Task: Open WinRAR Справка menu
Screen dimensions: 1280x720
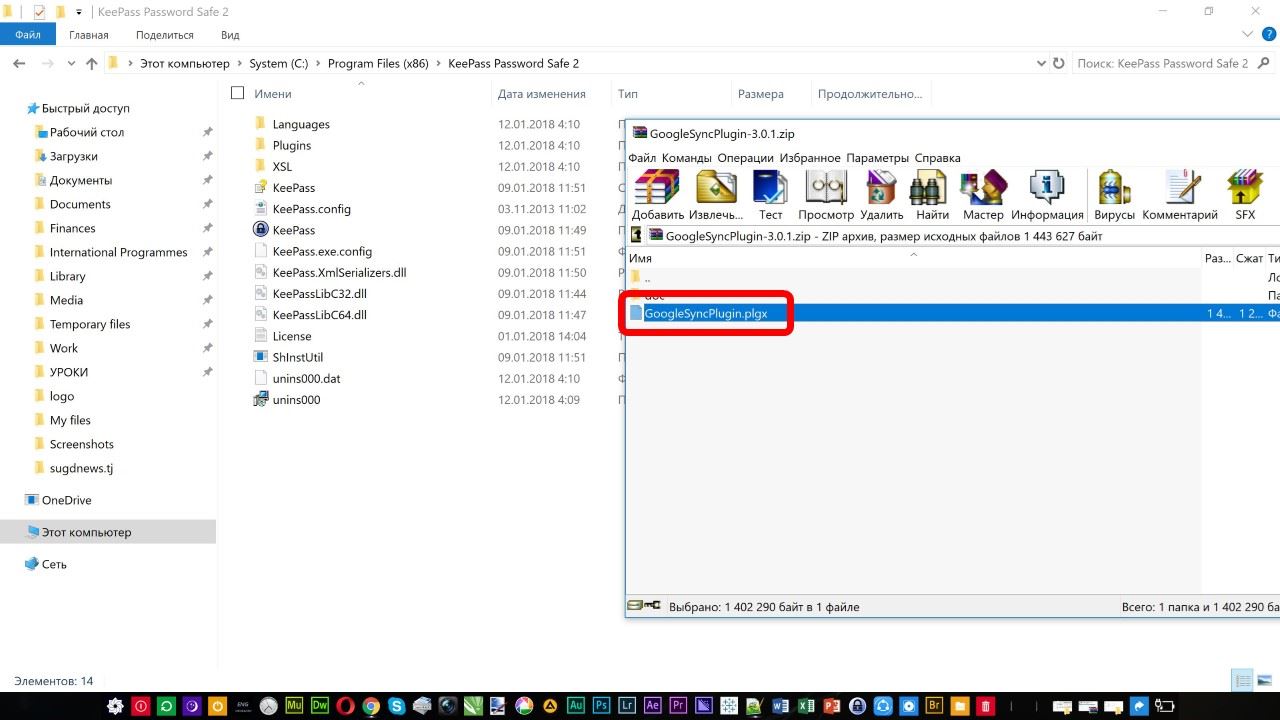Action: tap(937, 158)
